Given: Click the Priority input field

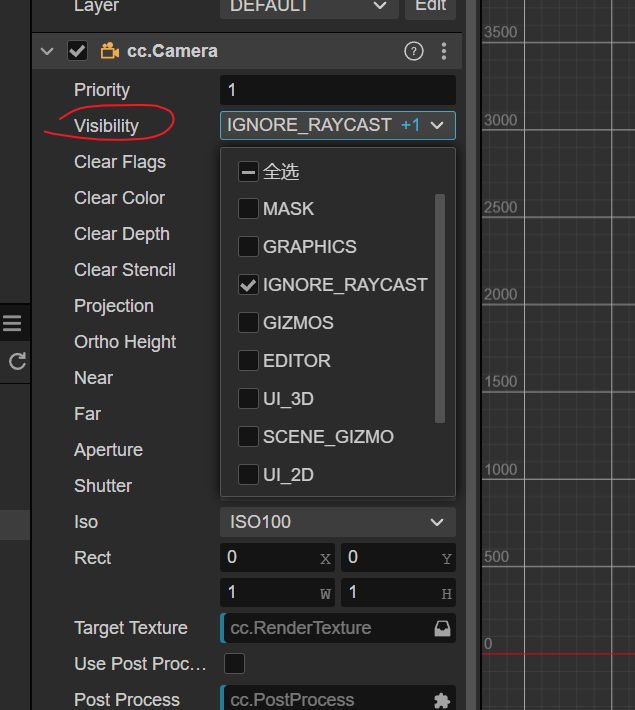Looking at the screenshot, I should [x=338, y=90].
